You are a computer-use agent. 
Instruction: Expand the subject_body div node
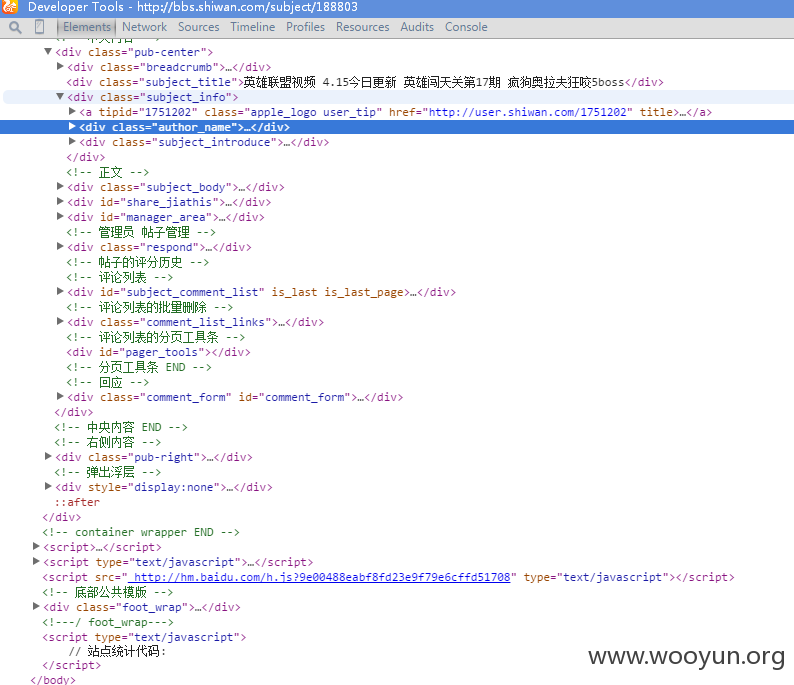tap(60, 186)
